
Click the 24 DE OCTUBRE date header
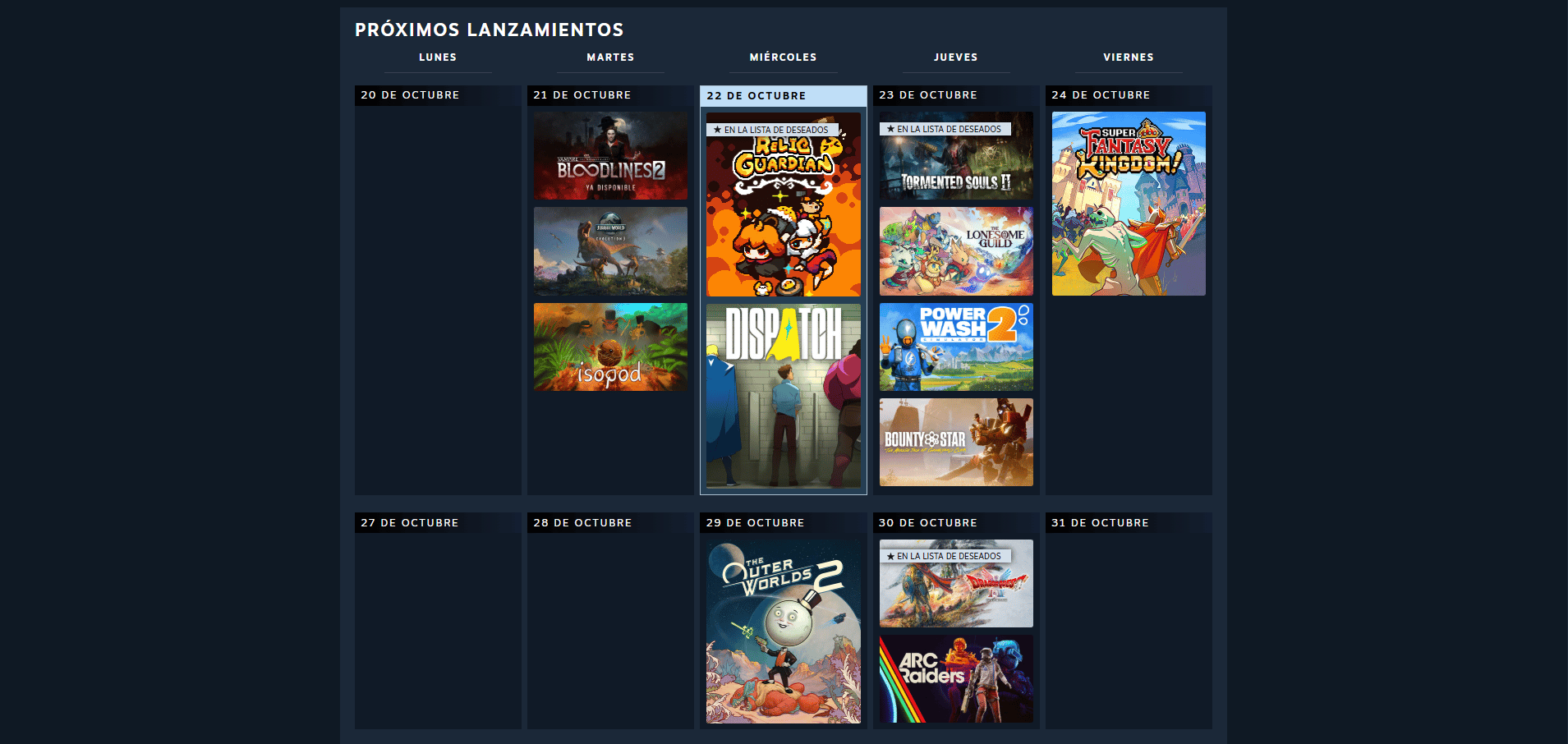[1129, 95]
